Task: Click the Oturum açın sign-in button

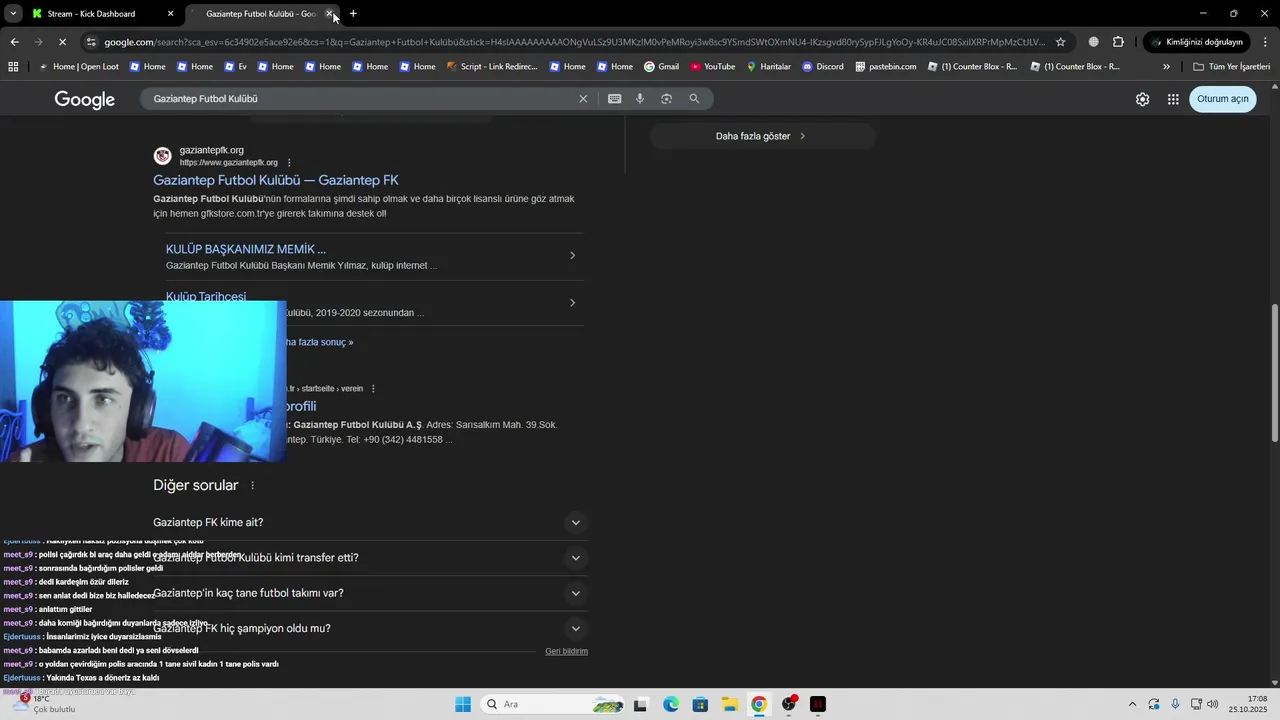Action: click(1222, 99)
